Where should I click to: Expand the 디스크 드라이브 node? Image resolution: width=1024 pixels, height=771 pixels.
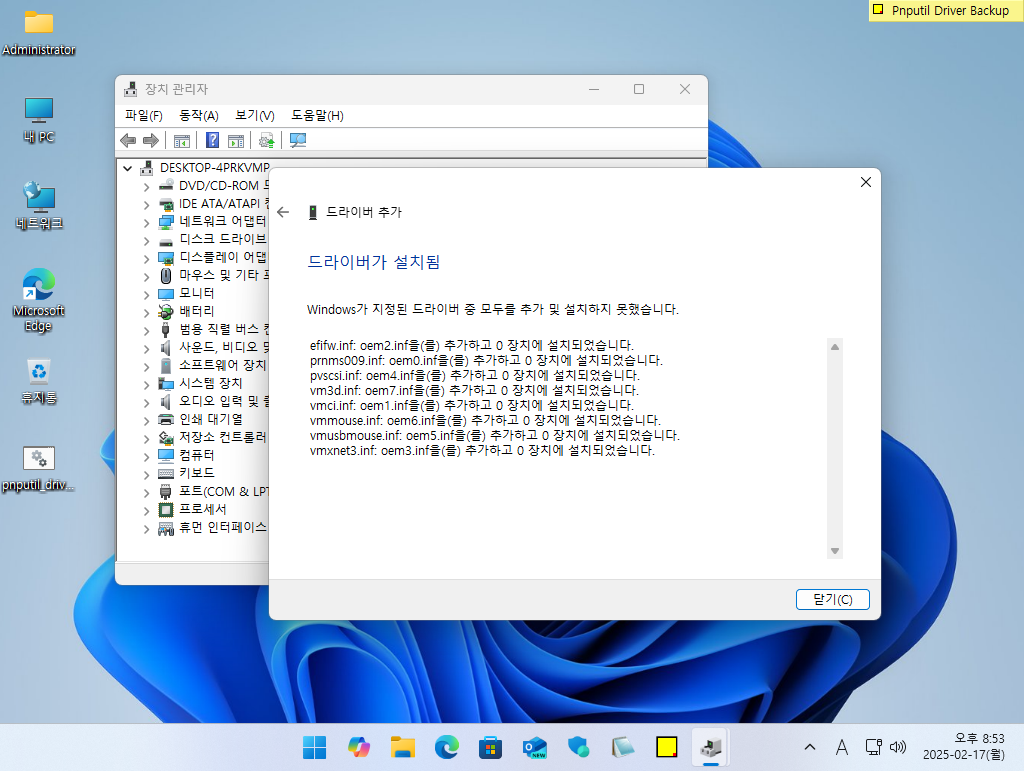(146, 240)
